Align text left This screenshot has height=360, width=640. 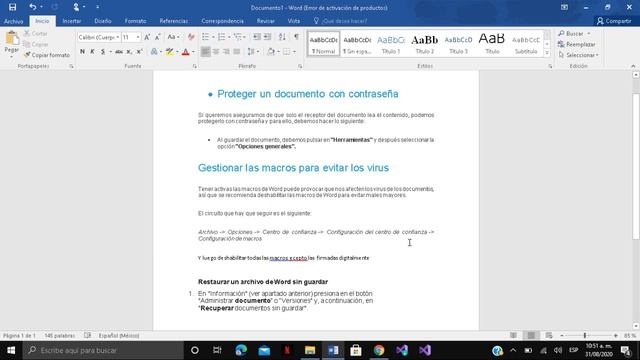(205, 51)
